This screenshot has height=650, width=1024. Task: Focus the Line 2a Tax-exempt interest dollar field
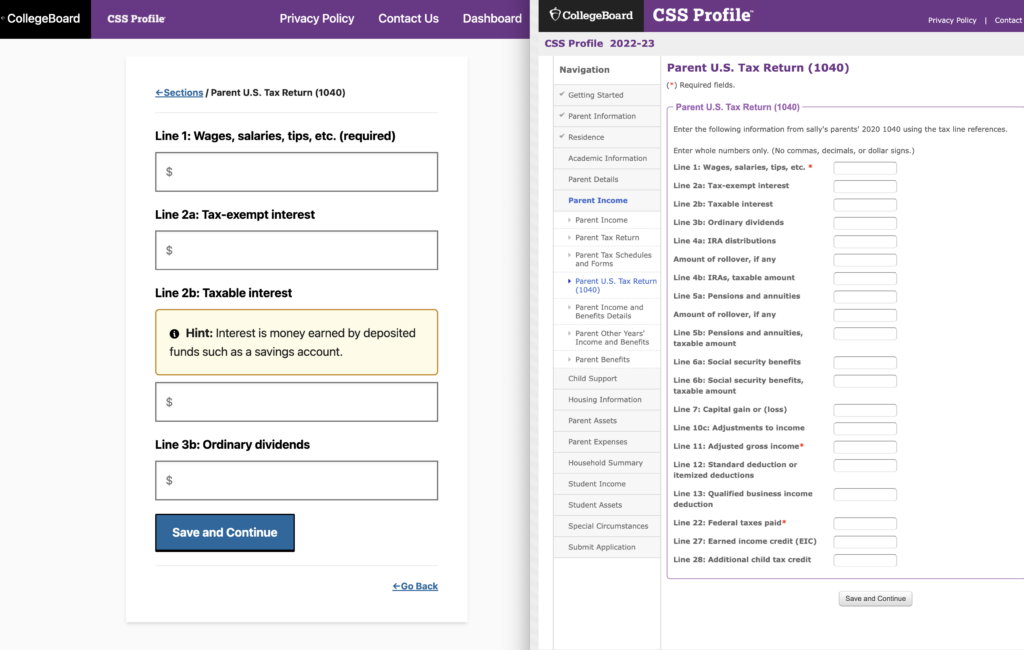pyautogui.click(x=296, y=250)
